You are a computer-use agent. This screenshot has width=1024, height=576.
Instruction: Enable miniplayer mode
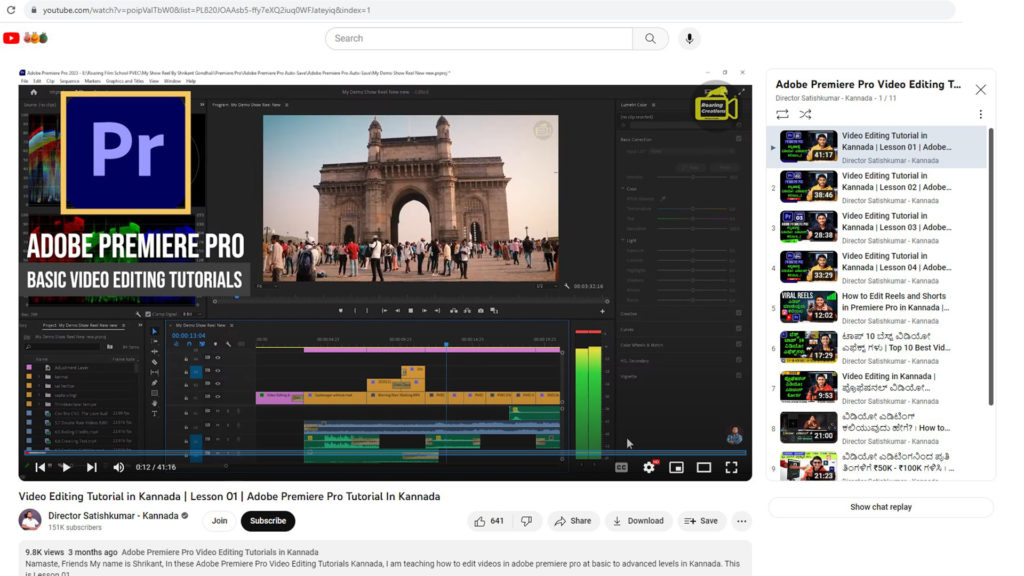tap(676, 467)
